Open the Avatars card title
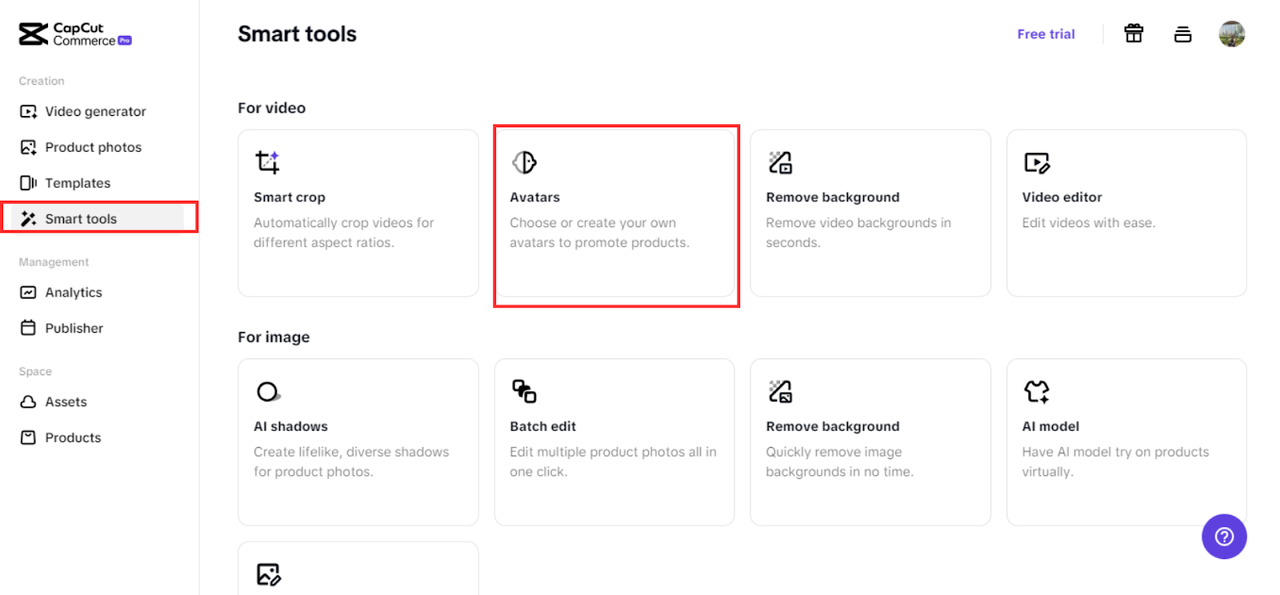The width and height of the screenshot is (1280, 595). (x=535, y=197)
